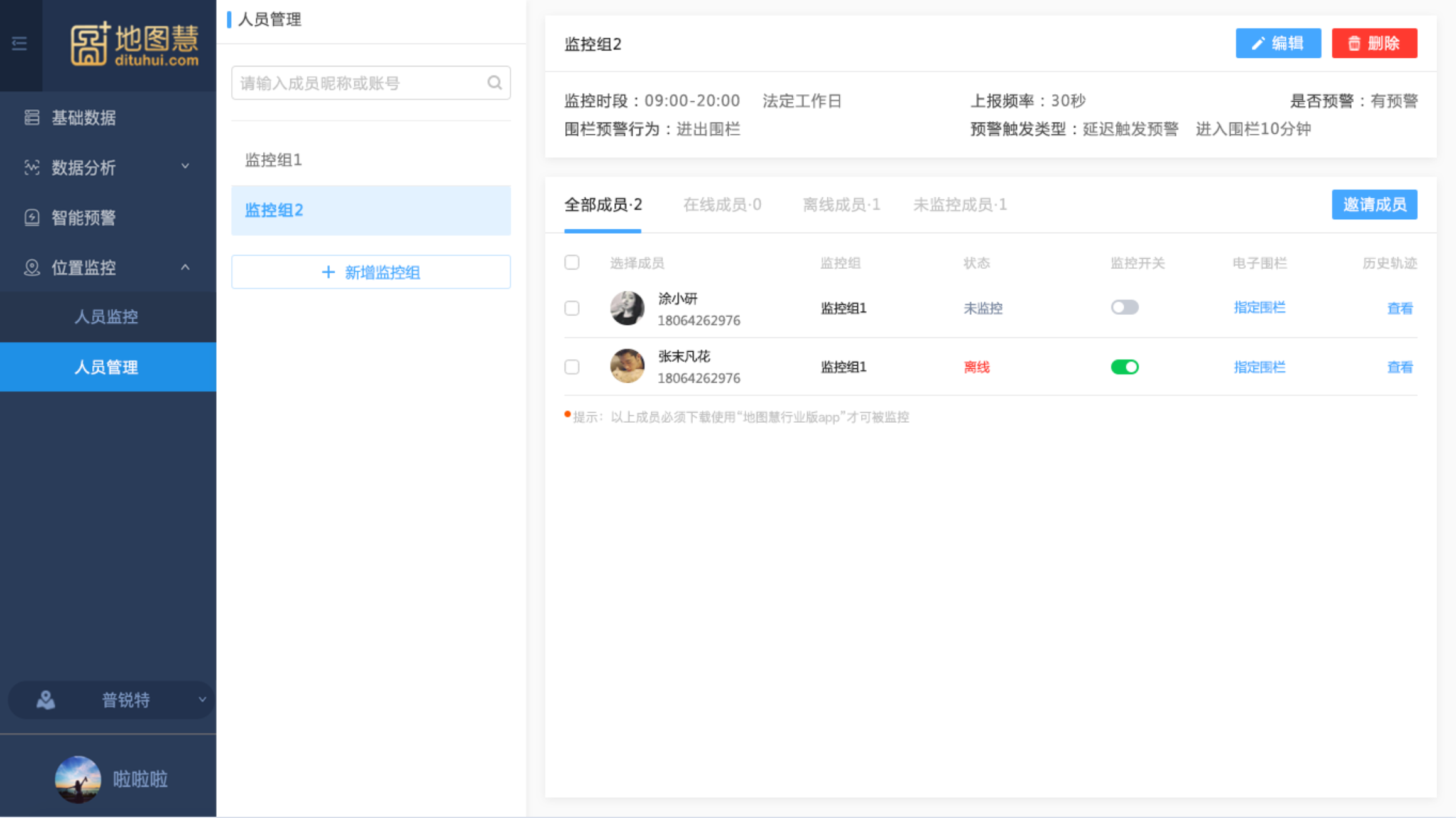The image size is (1456, 818).
Task: Open the 普锐特 organization dropdown
Action: [202, 699]
